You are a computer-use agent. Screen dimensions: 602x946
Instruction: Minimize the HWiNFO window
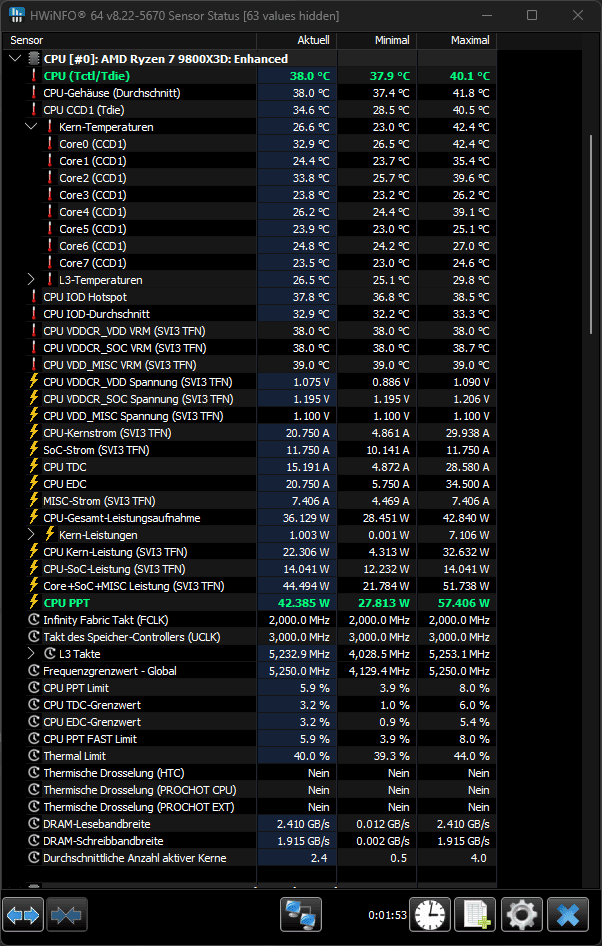point(486,15)
